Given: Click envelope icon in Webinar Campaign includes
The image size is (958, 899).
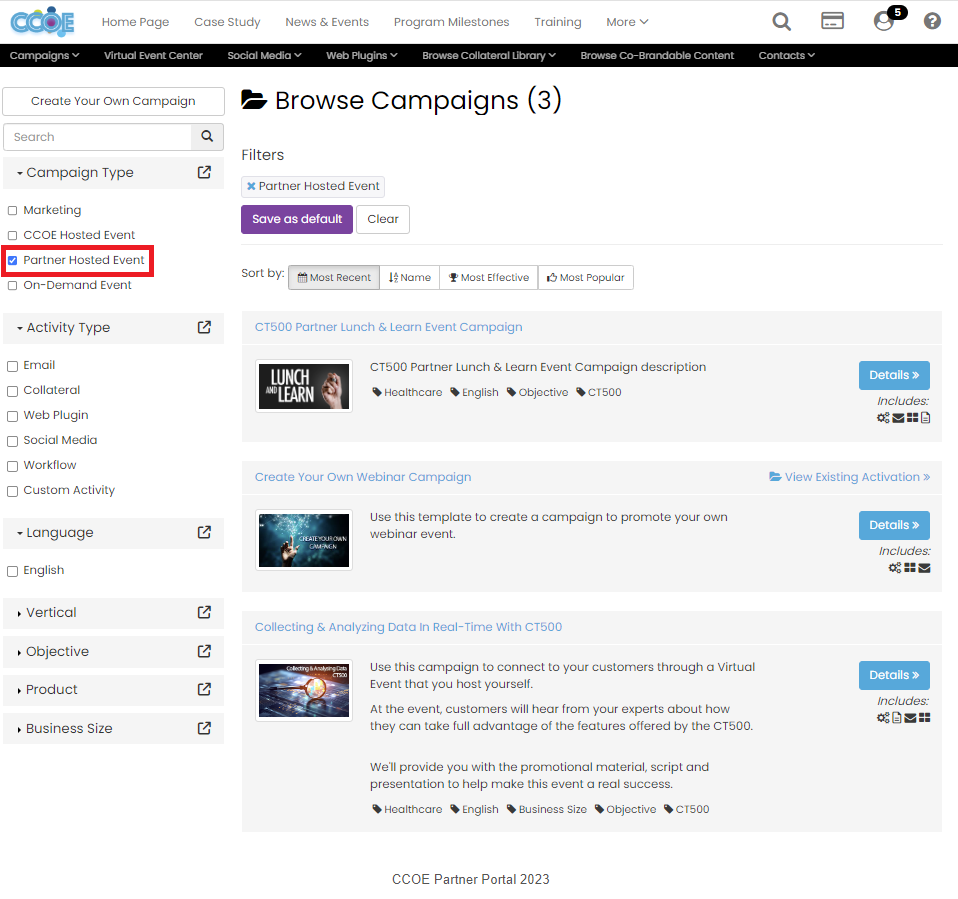Looking at the screenshot, I should pos(924,568).
